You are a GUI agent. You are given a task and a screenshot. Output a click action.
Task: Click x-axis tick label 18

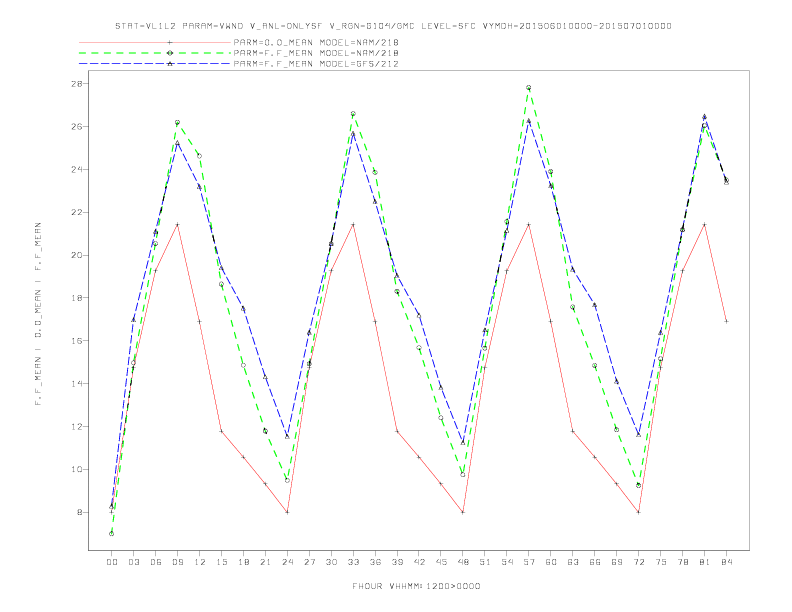(x=243, y=562)
